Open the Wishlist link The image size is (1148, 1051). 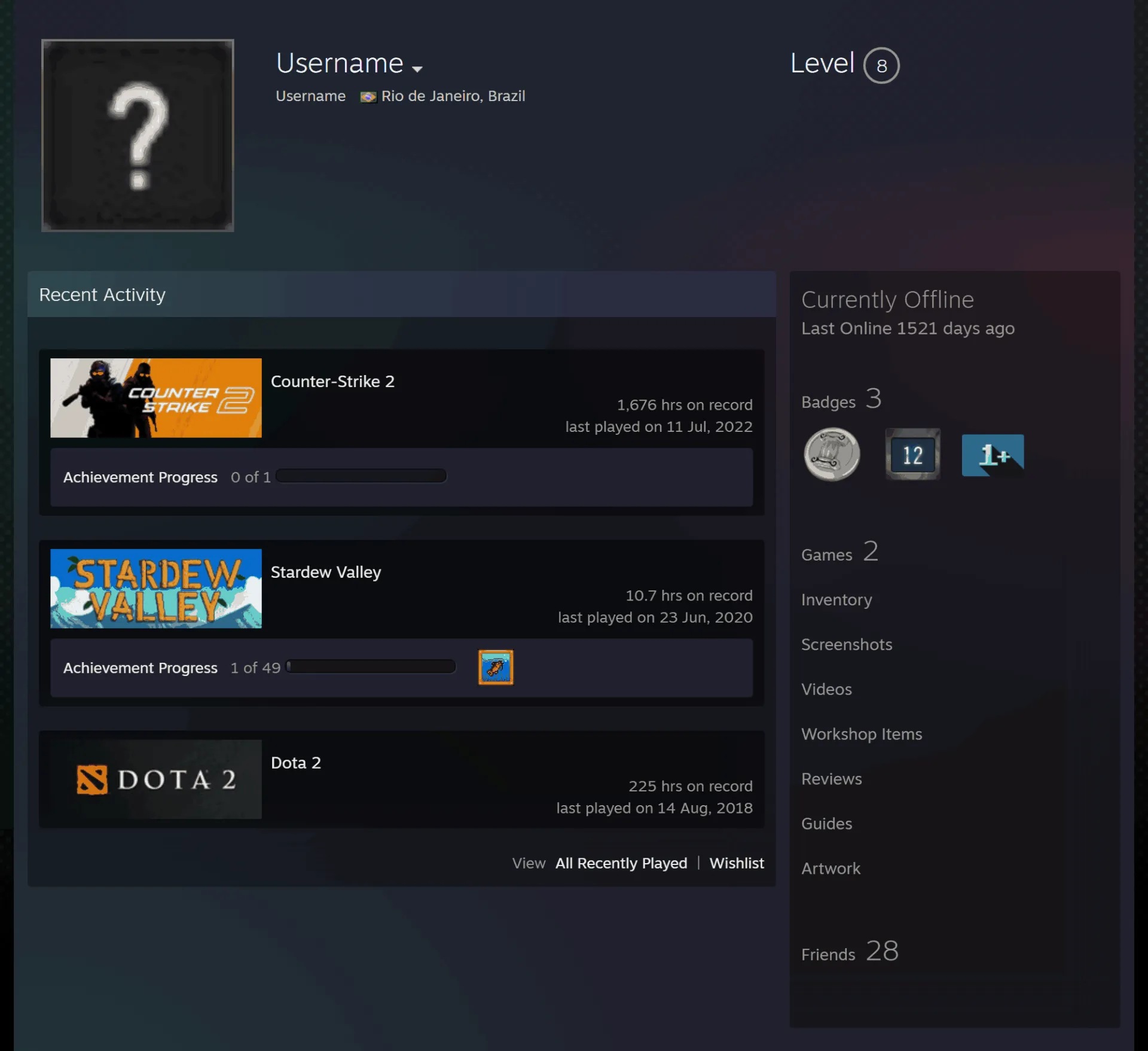point(737,863)
